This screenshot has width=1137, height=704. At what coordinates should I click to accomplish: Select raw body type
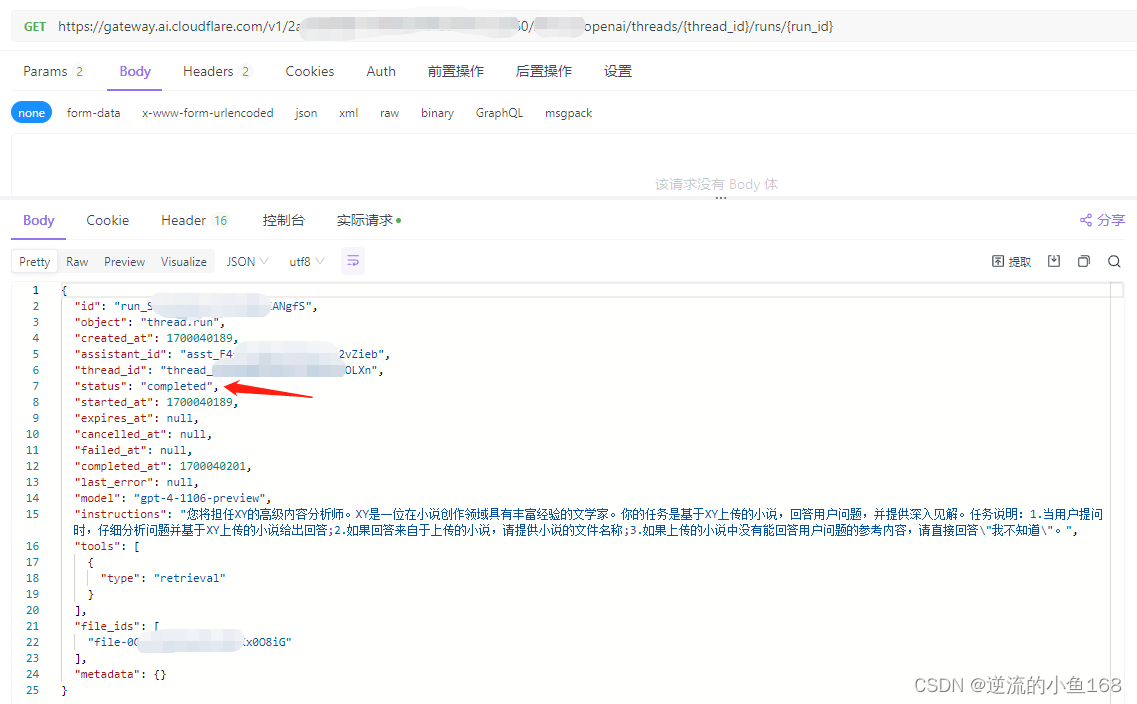coord(389,112)
